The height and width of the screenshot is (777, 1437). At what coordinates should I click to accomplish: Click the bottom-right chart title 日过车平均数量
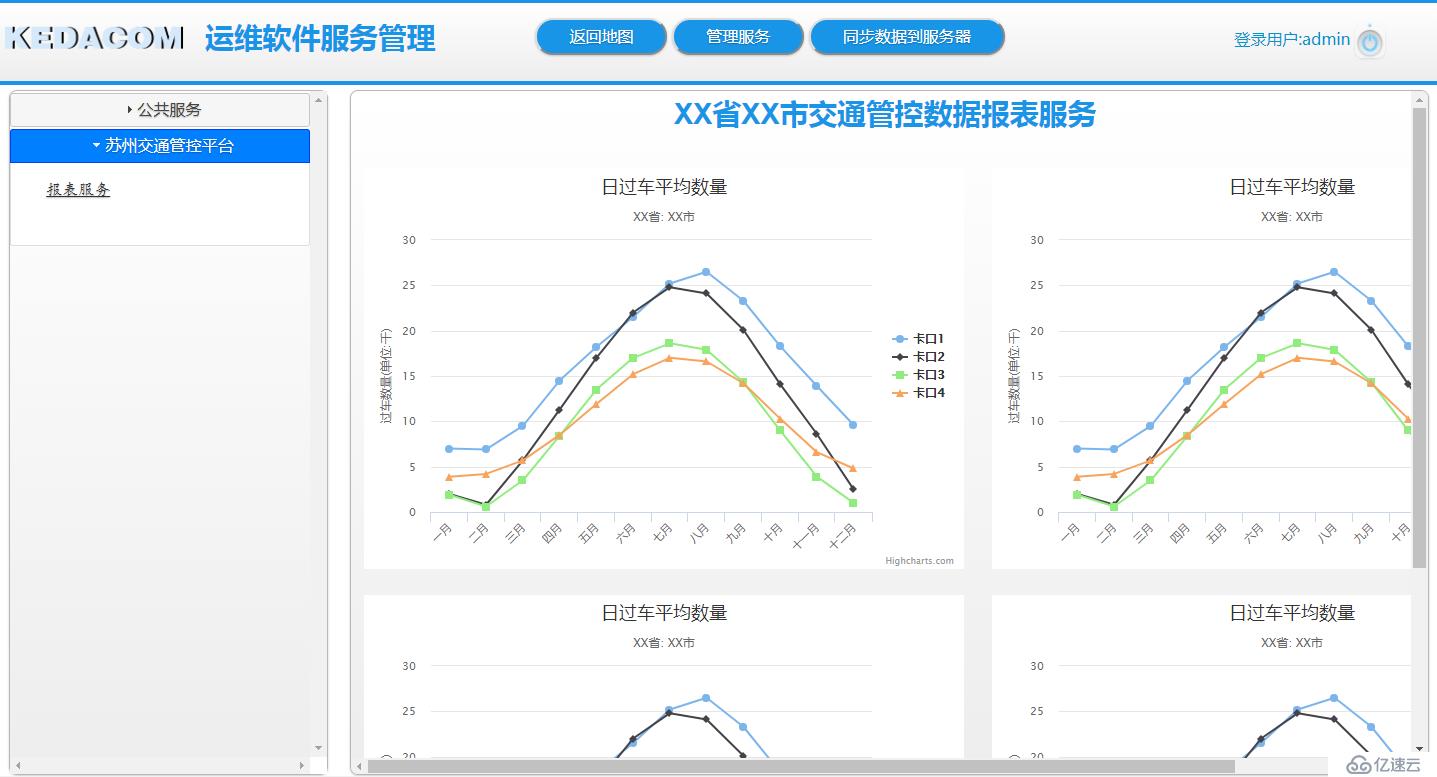point(1292,613)
